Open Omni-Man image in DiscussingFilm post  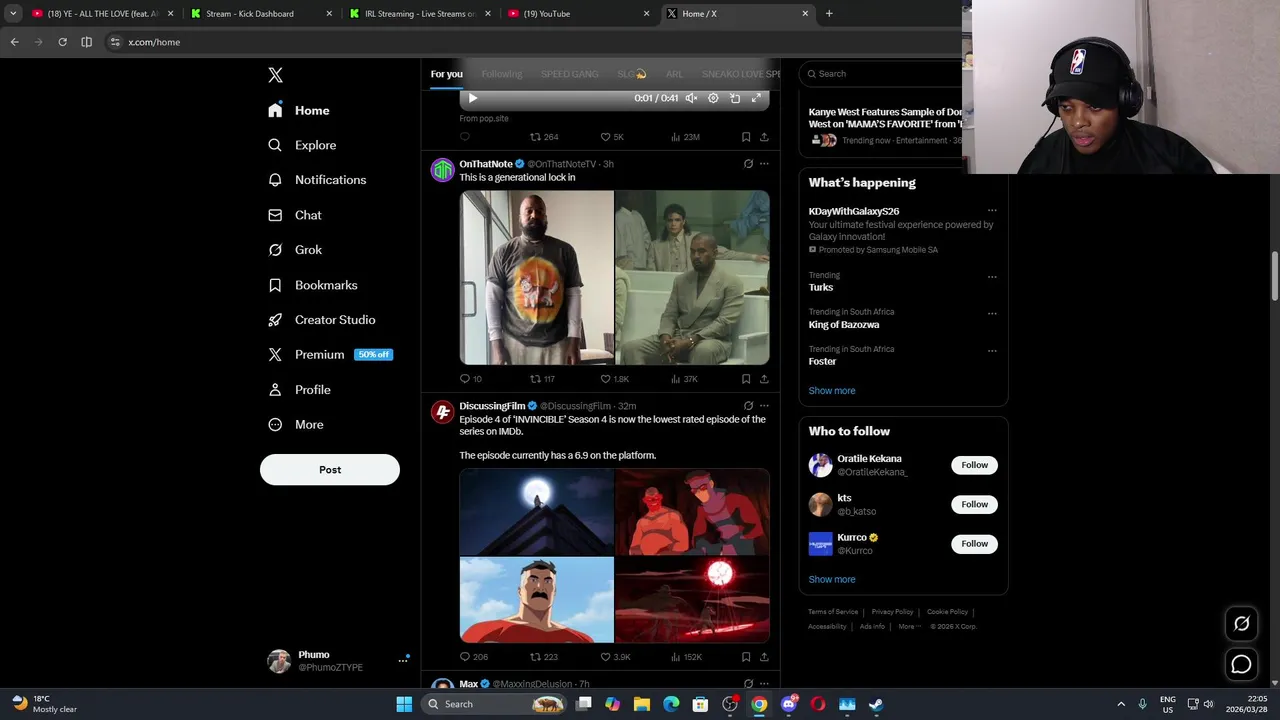click(536, 600)
